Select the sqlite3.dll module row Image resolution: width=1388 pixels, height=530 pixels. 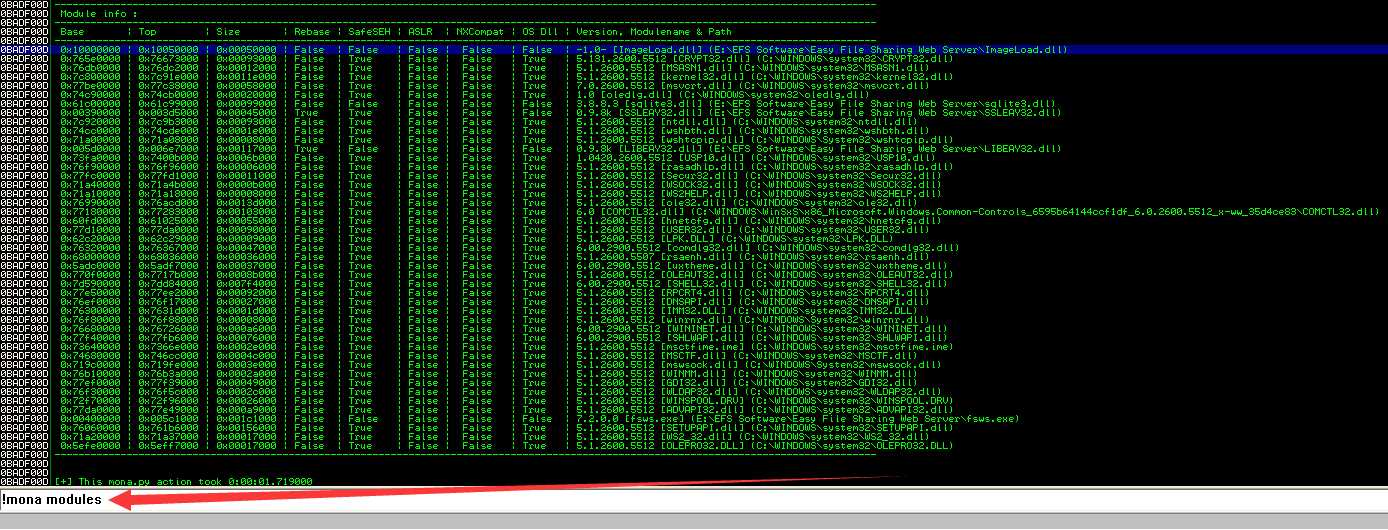click(694, 103)
